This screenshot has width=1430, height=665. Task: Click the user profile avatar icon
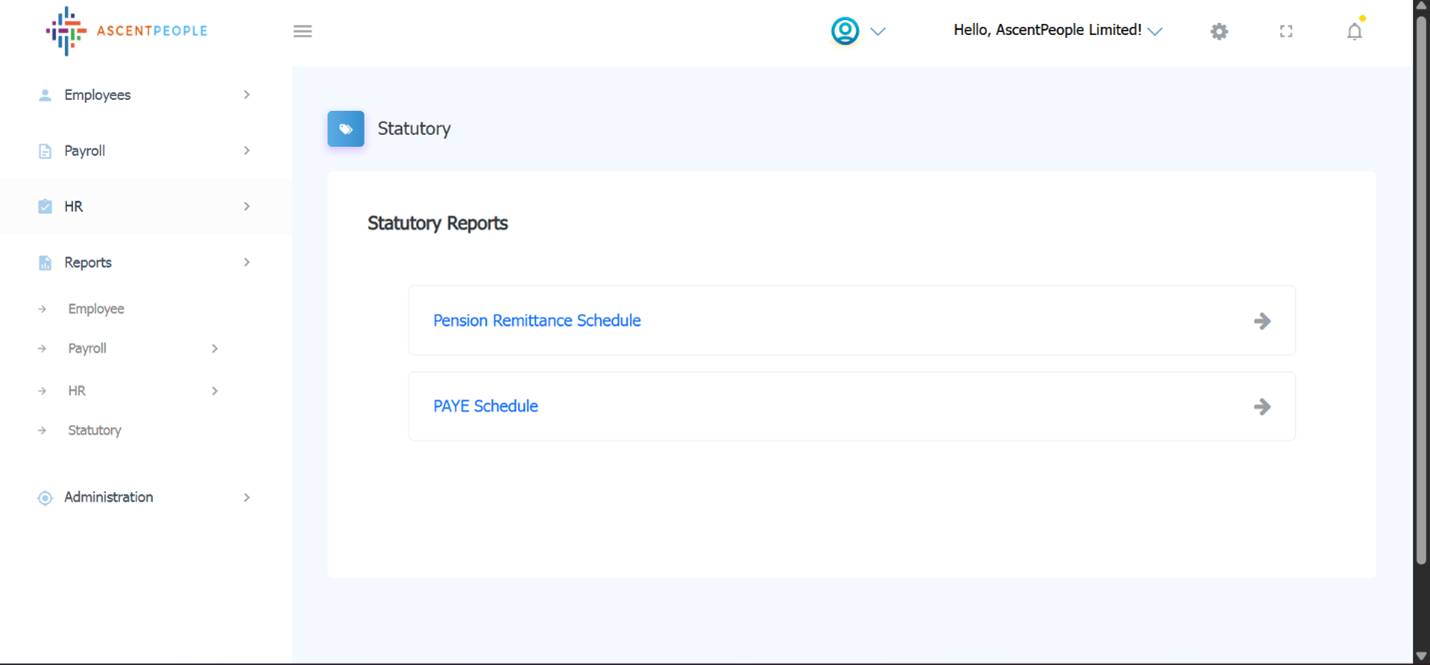tap(845, 31)
